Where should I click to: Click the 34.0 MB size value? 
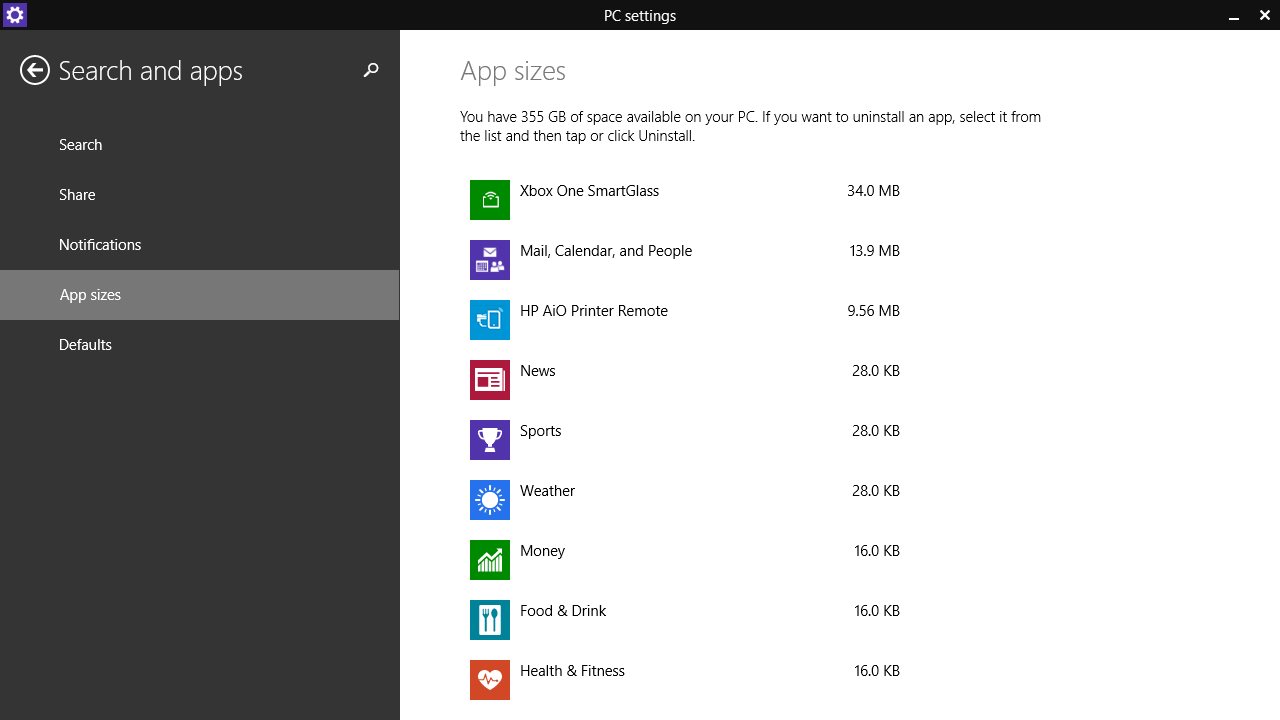click(x=873, y=191)
